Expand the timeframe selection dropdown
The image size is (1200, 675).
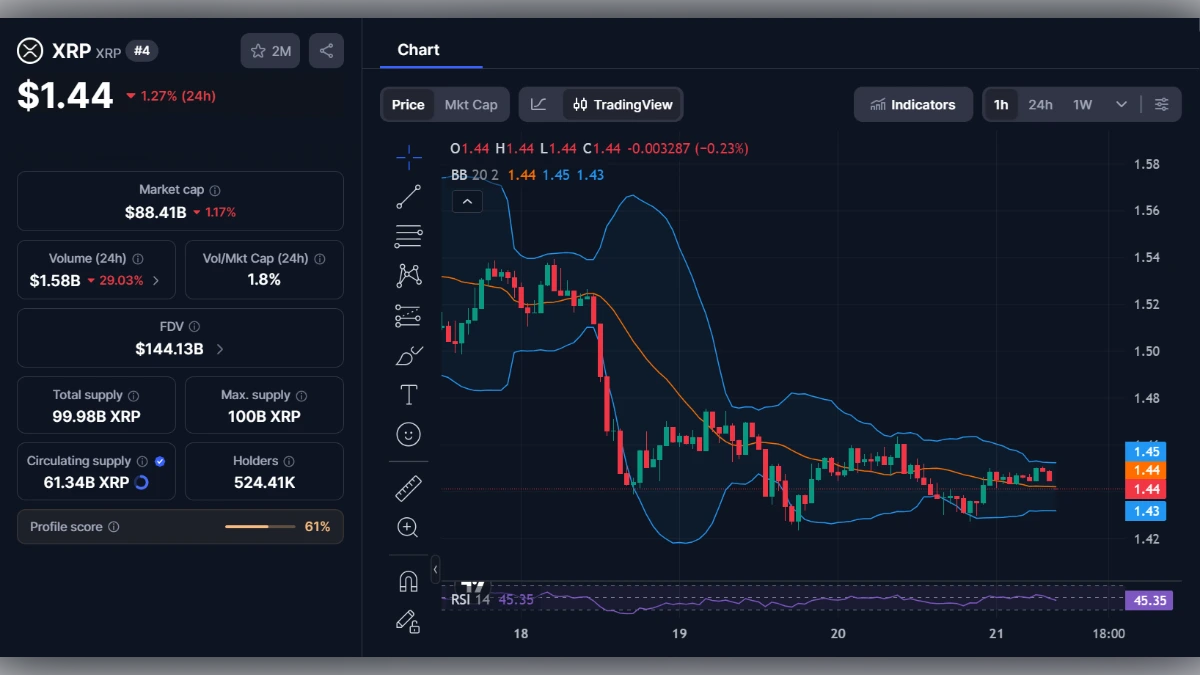point(1121,103)
